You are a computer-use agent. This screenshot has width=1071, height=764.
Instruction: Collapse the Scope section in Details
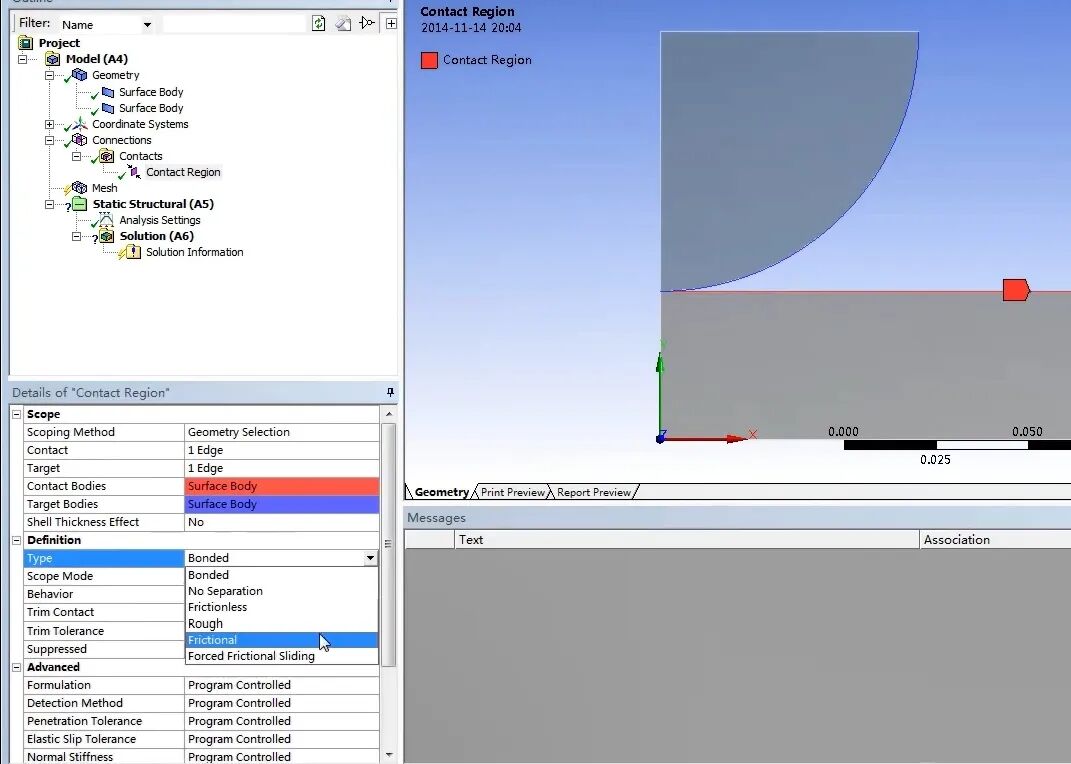click(16, 414)
